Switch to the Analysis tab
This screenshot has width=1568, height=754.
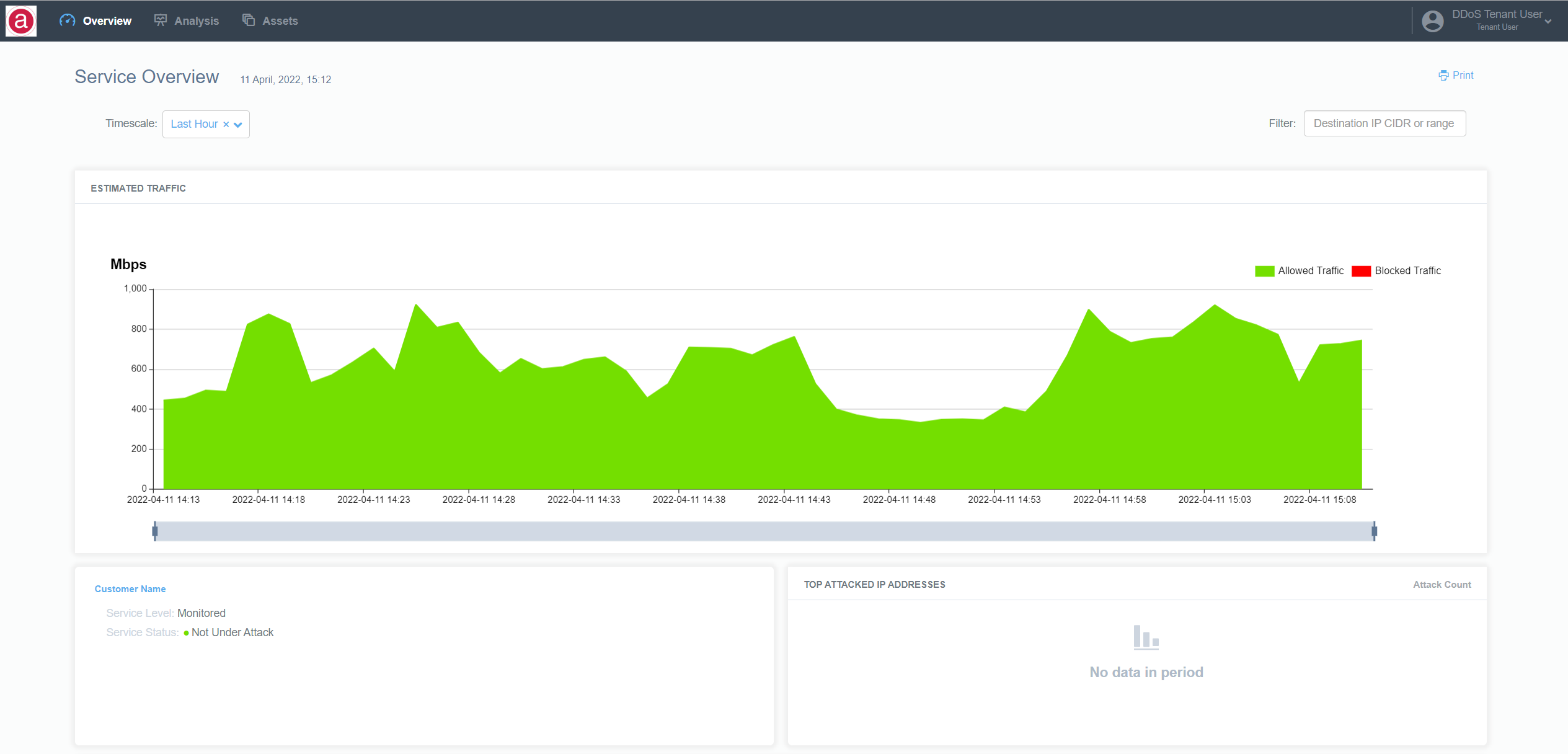click(196, 20)
